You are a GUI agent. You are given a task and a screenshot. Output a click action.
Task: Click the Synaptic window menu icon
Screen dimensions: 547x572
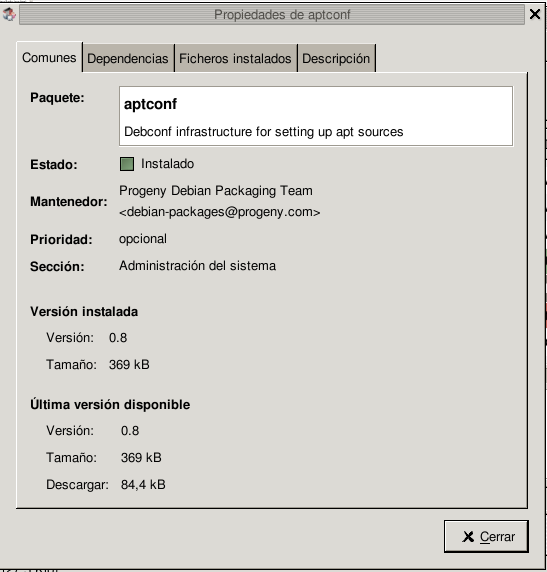tap(9, 14)
